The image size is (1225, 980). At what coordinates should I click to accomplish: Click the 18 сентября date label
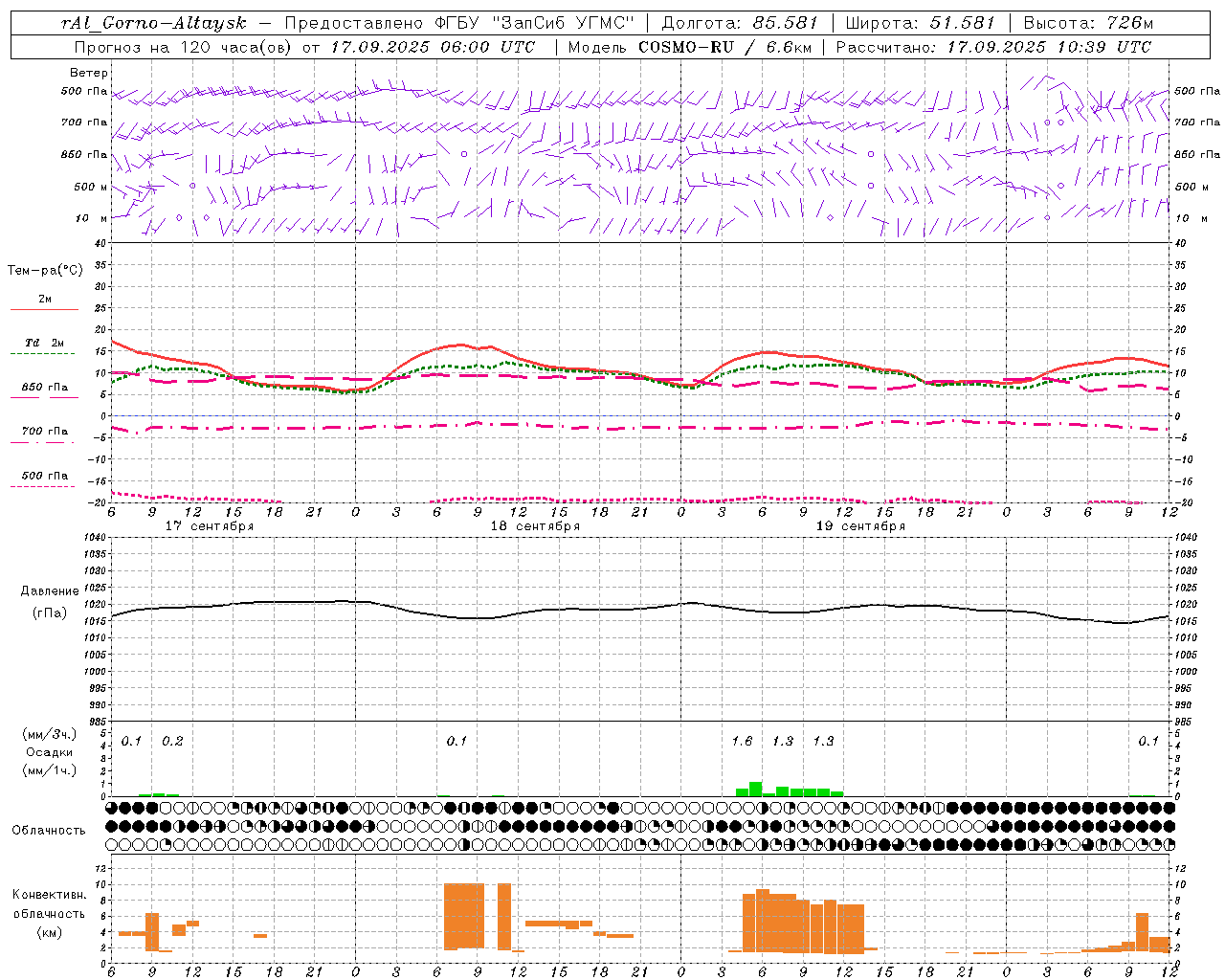tap(535, 526)
